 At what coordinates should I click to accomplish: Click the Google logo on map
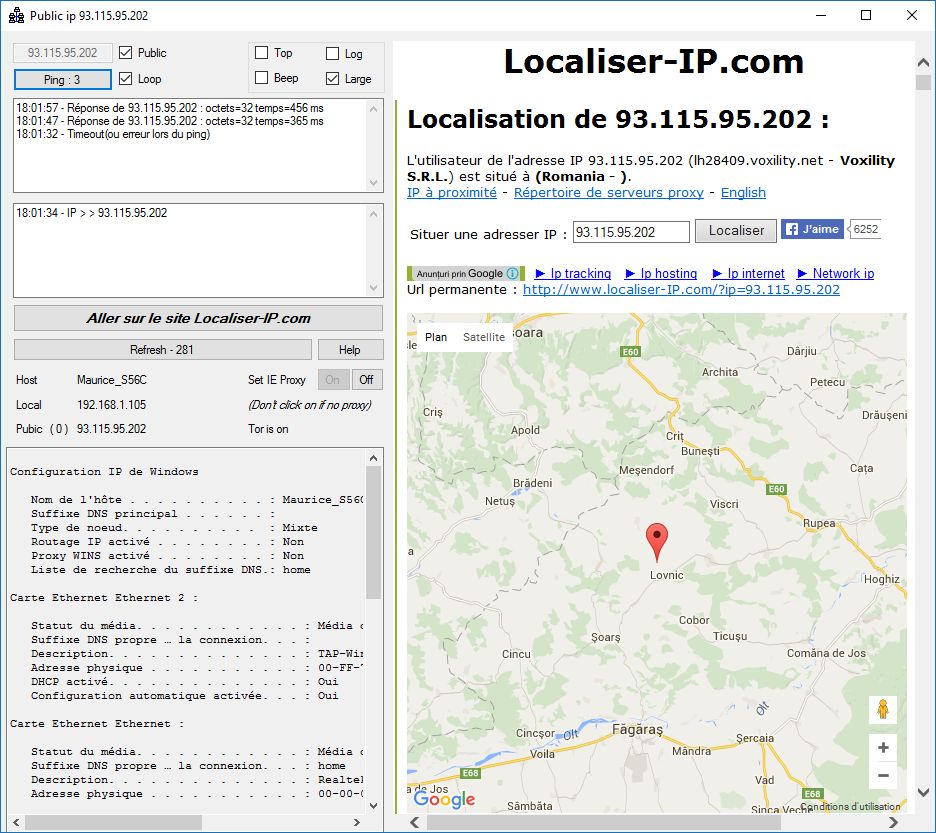444,798
